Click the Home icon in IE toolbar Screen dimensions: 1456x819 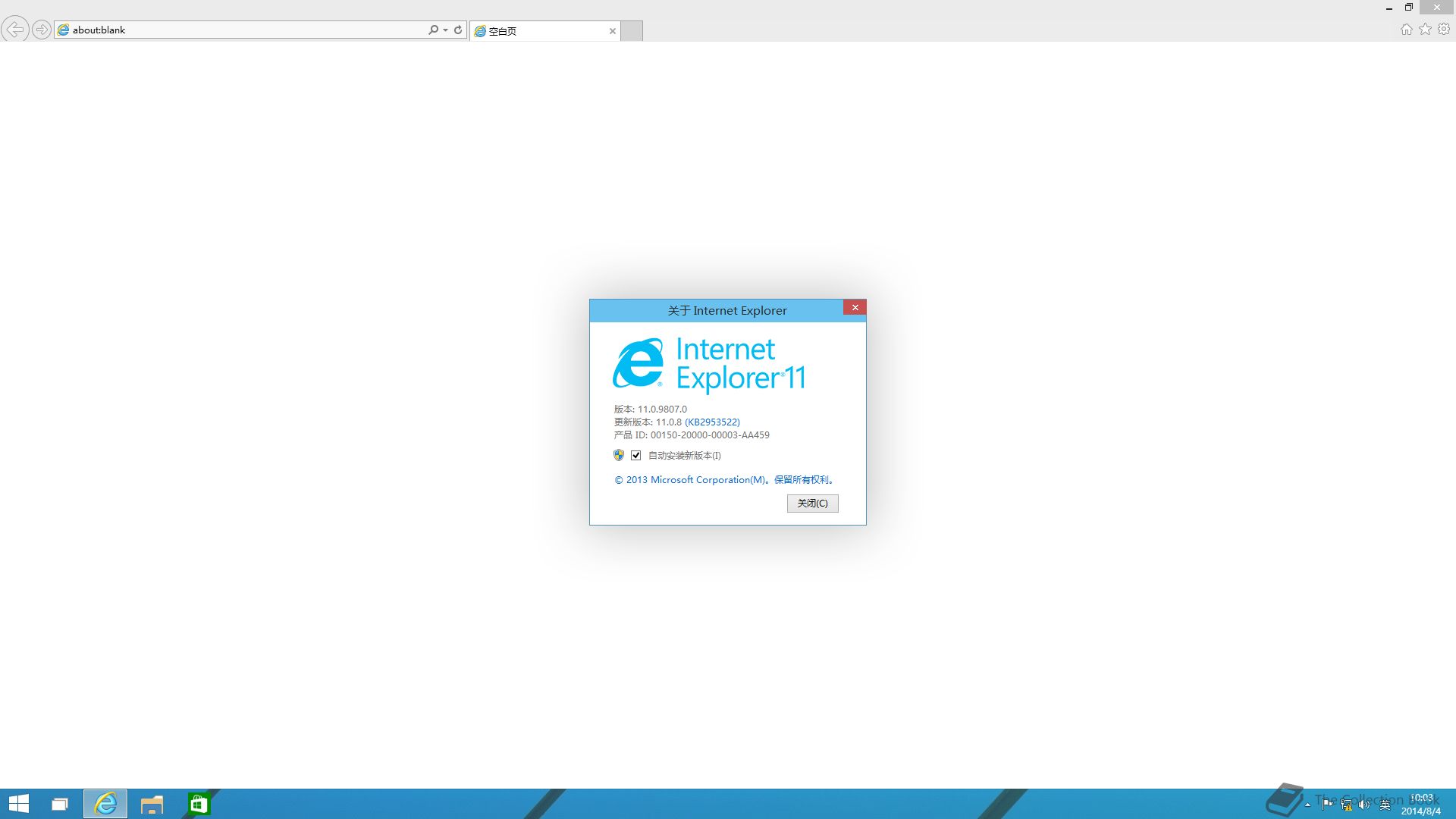tap(1407, 29)
